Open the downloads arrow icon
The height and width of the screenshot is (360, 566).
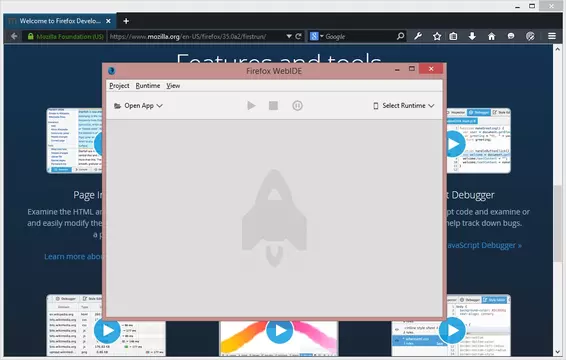(x=472, y=36)
